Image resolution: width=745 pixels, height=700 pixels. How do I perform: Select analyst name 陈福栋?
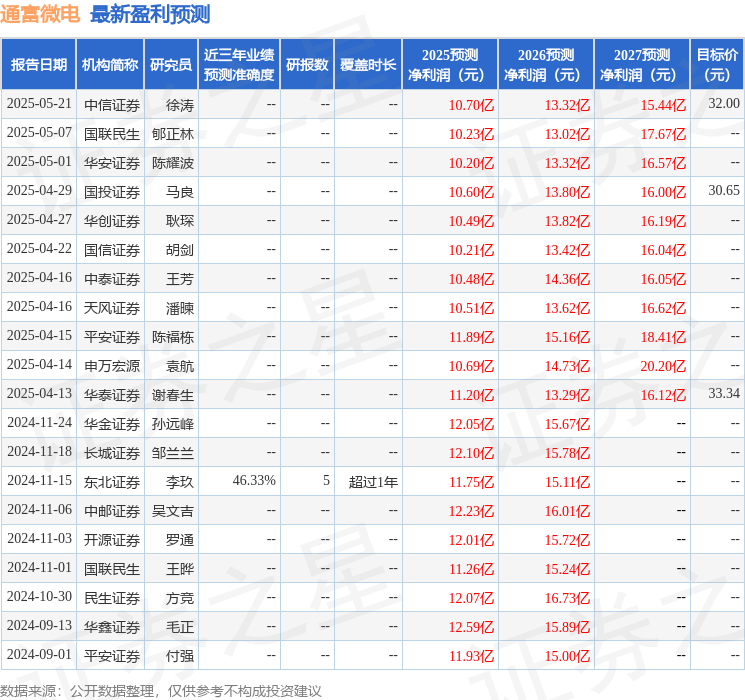tap(173, 337)
